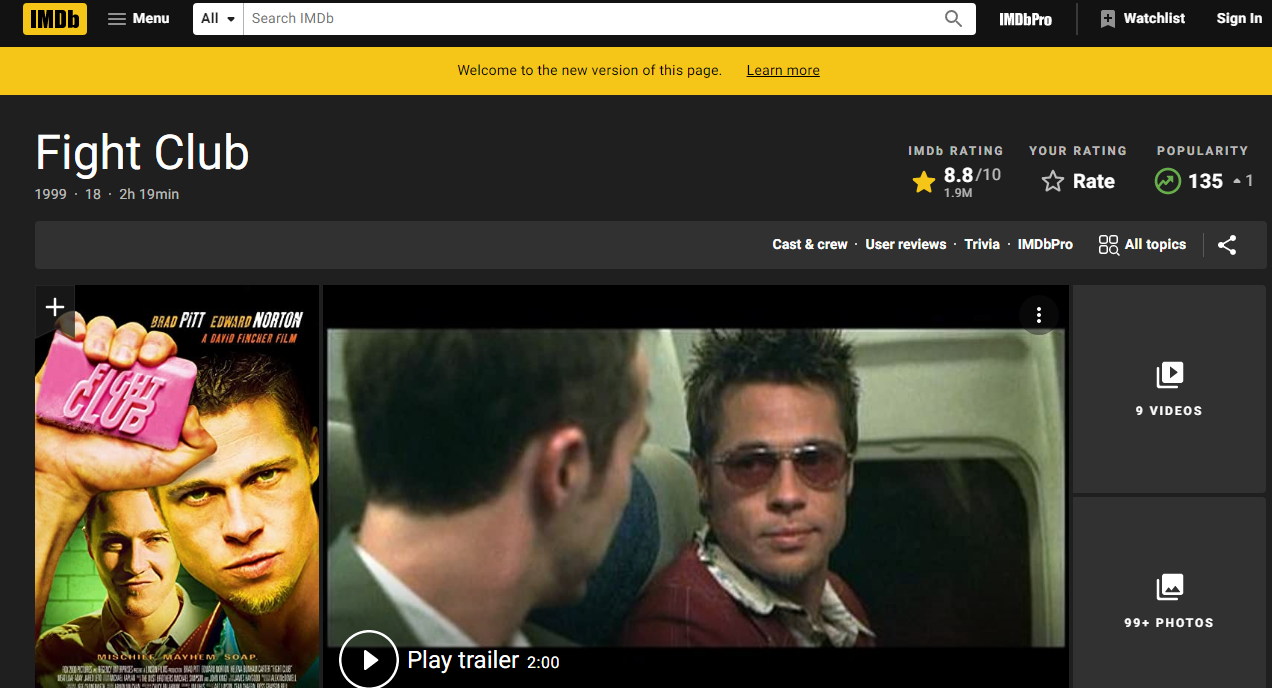Click the 1999 release year
This screenshot has height=688, width=1272.
tap(50, 194)
